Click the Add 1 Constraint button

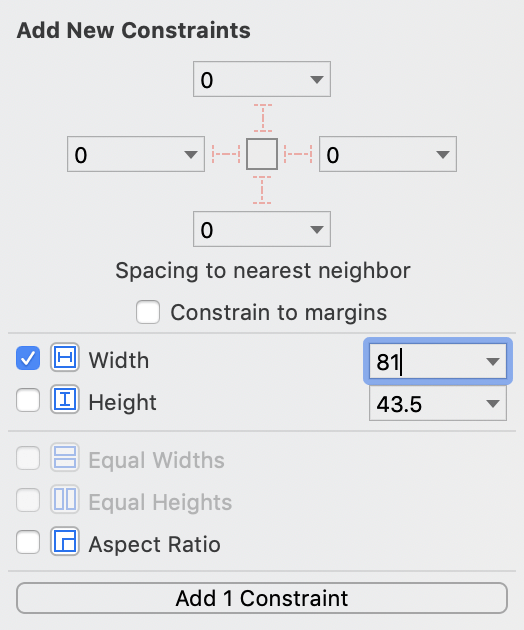pos(262,598)
